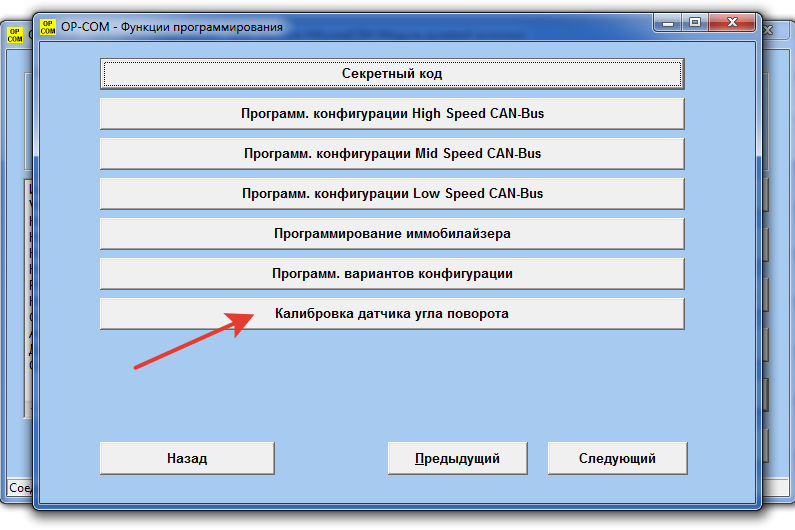Screen dimensions: 795x530
Task: Minimize the Функции программирования window
Action: pos(668,22)
